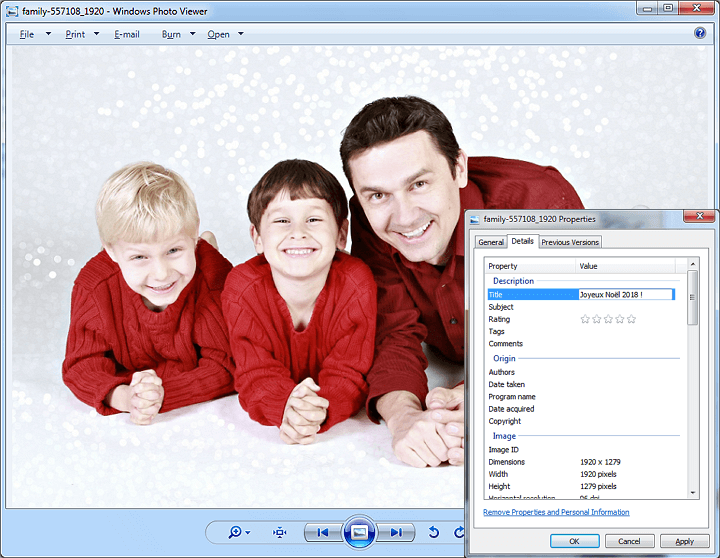
Task: Open the Burn menu
Action: coord(171,34)
